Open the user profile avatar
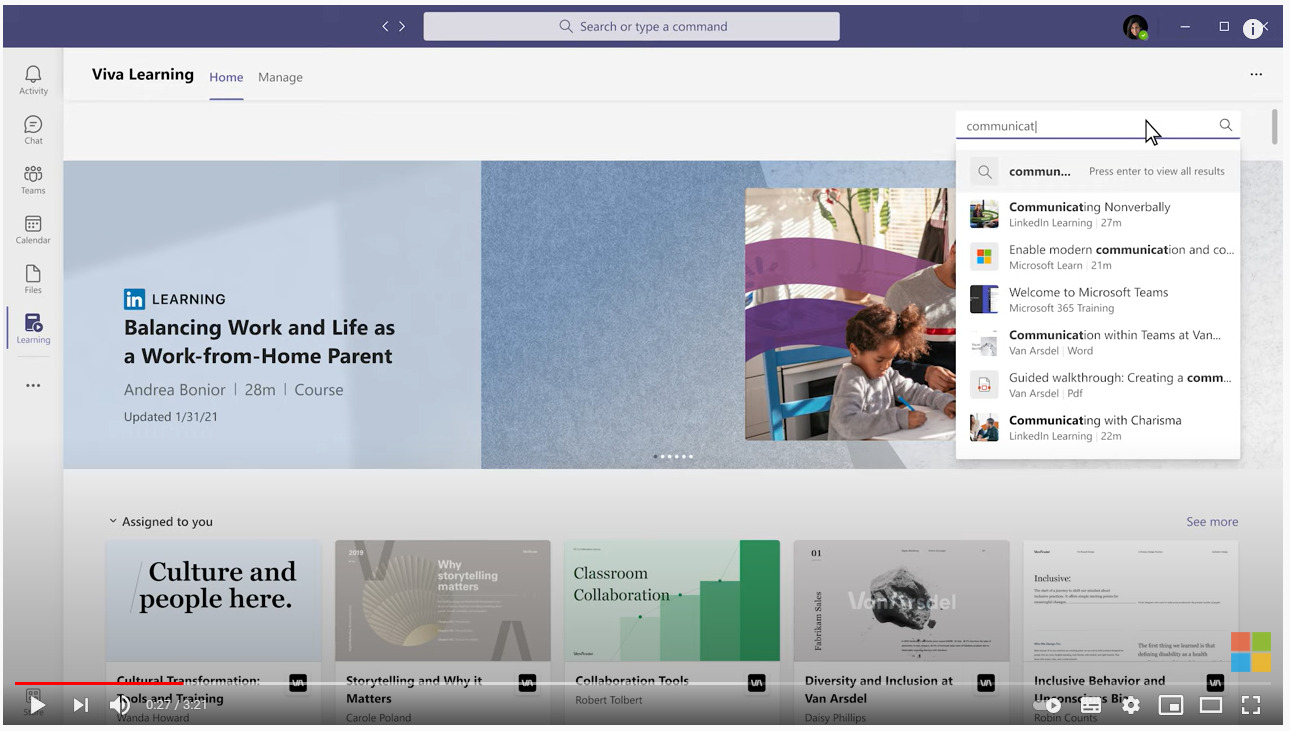This screenshot has height=731, width=1290. (1135, 28)
